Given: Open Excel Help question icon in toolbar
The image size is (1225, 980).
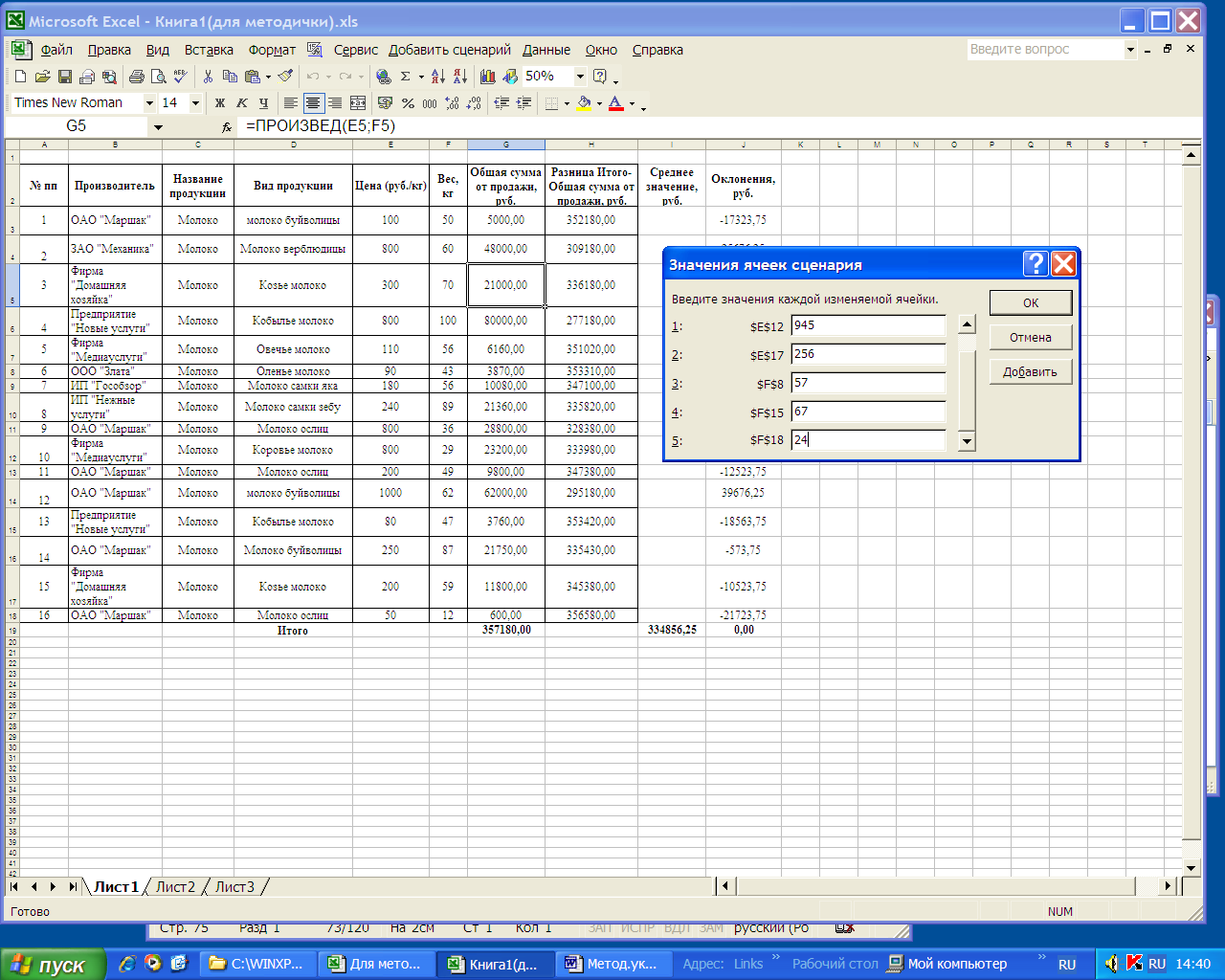Looking at the screenshot, I should (600, 77).
